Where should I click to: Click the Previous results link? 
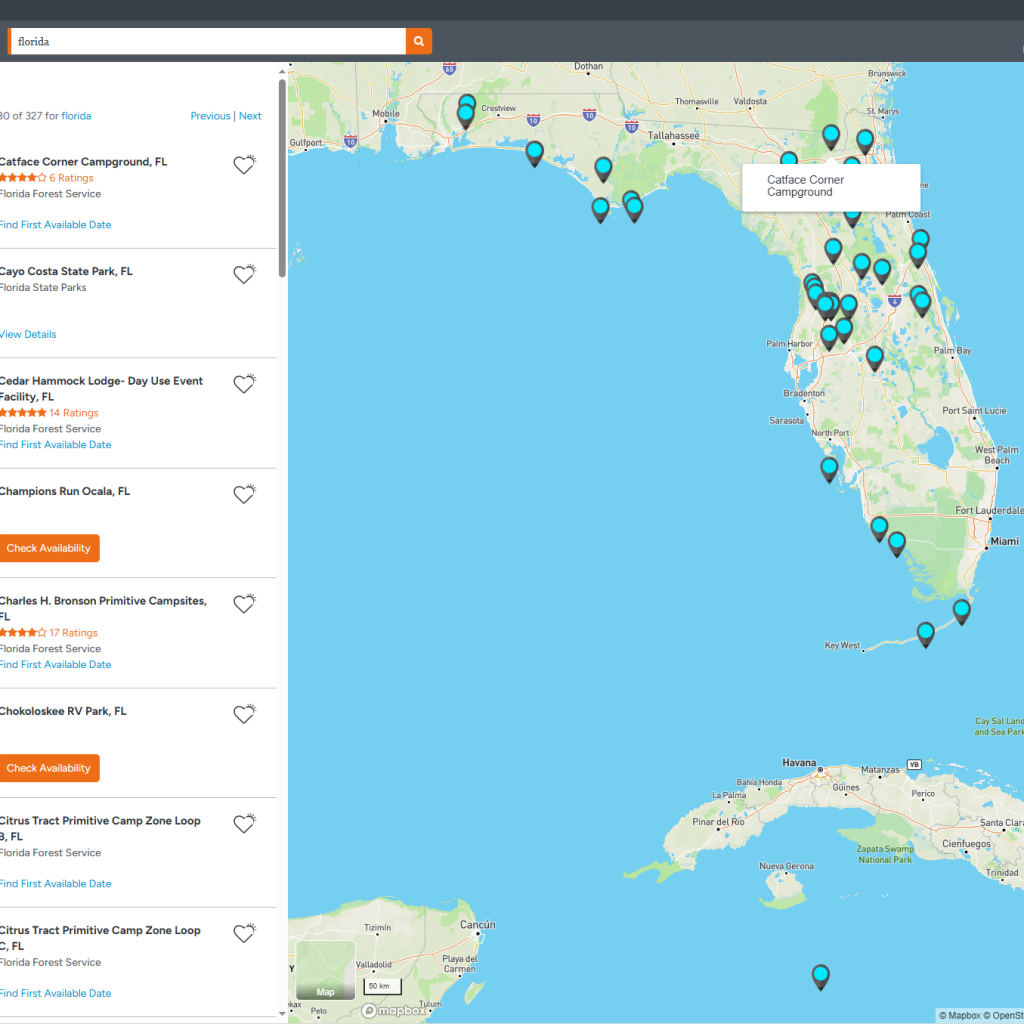click(x=210, y=115)
